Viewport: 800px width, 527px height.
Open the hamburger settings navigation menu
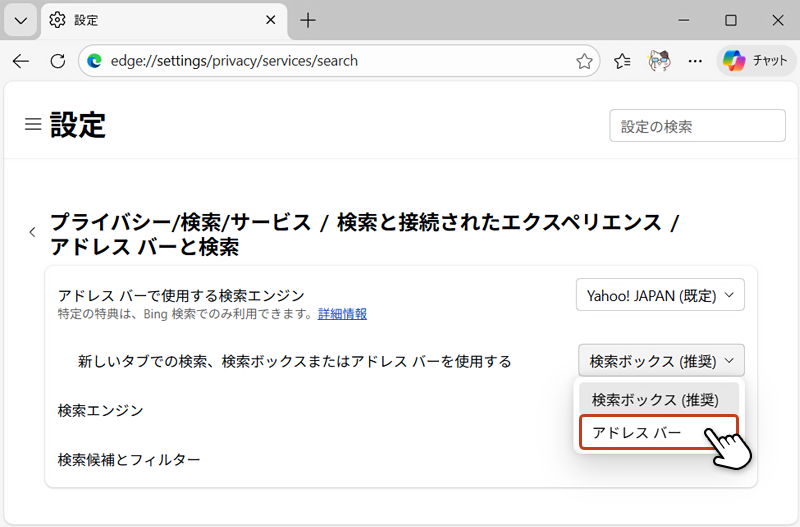click(33, 125)
